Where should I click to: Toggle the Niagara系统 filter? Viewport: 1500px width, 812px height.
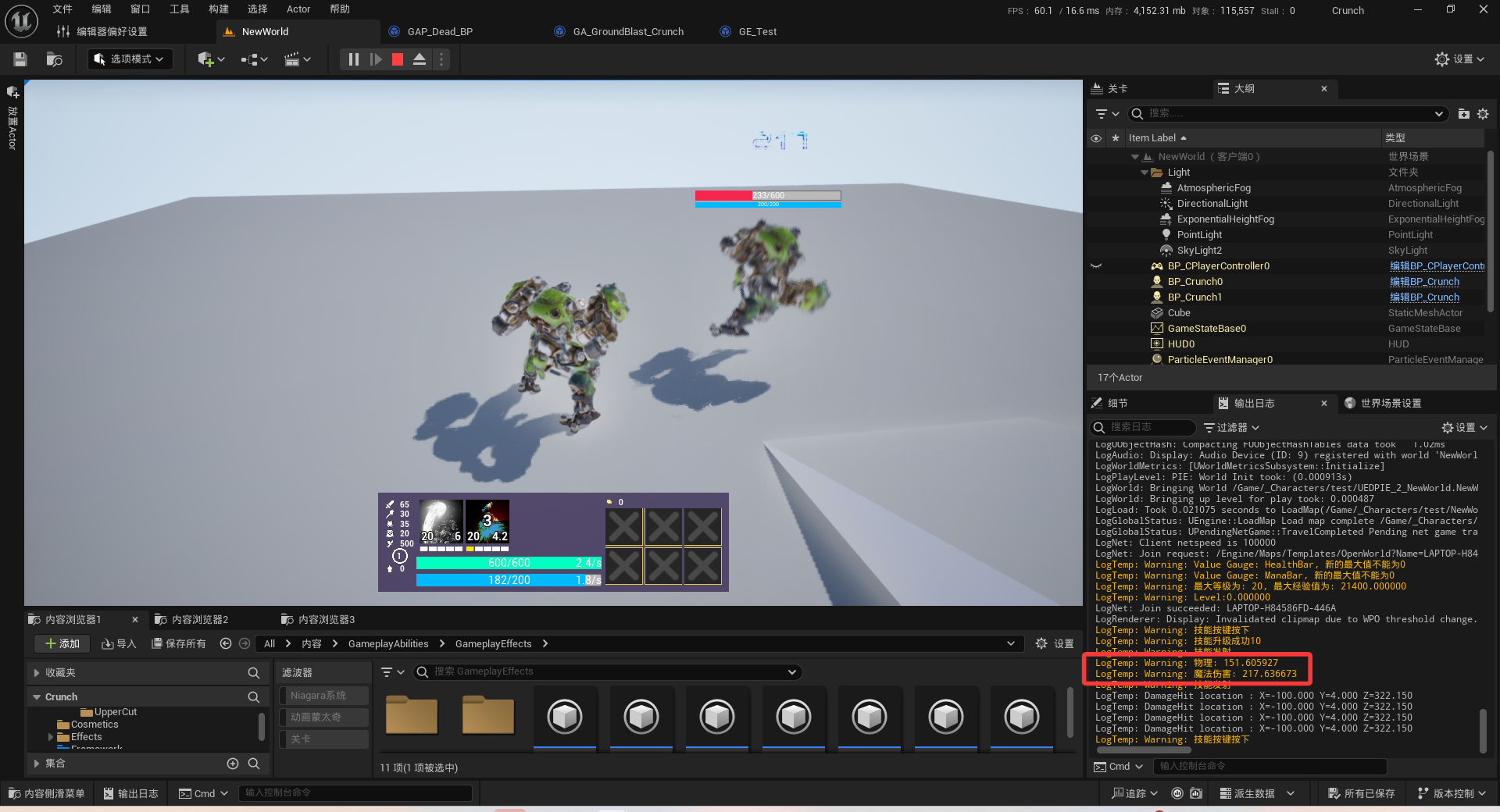click(324, 696)
